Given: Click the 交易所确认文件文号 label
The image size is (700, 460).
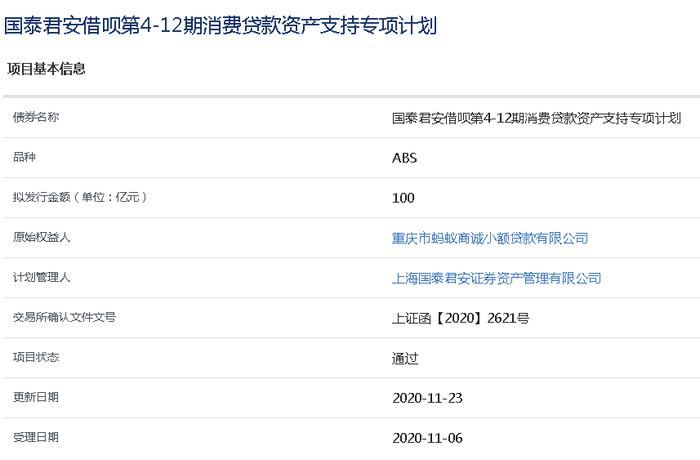Looking at the screenshot, I should pyautogui.click(x=64, y=317).
